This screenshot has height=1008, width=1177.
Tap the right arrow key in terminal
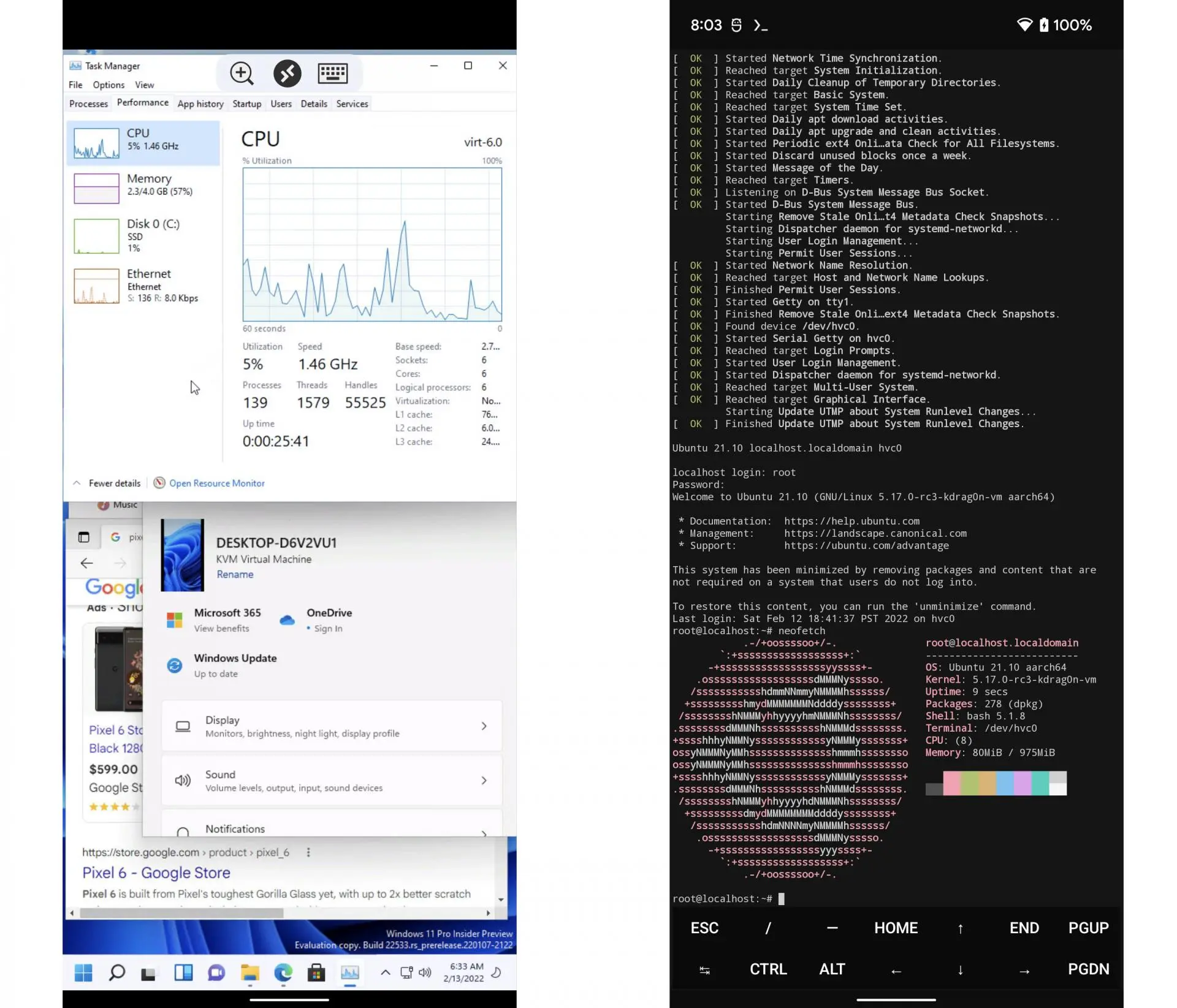point(1024,970)
